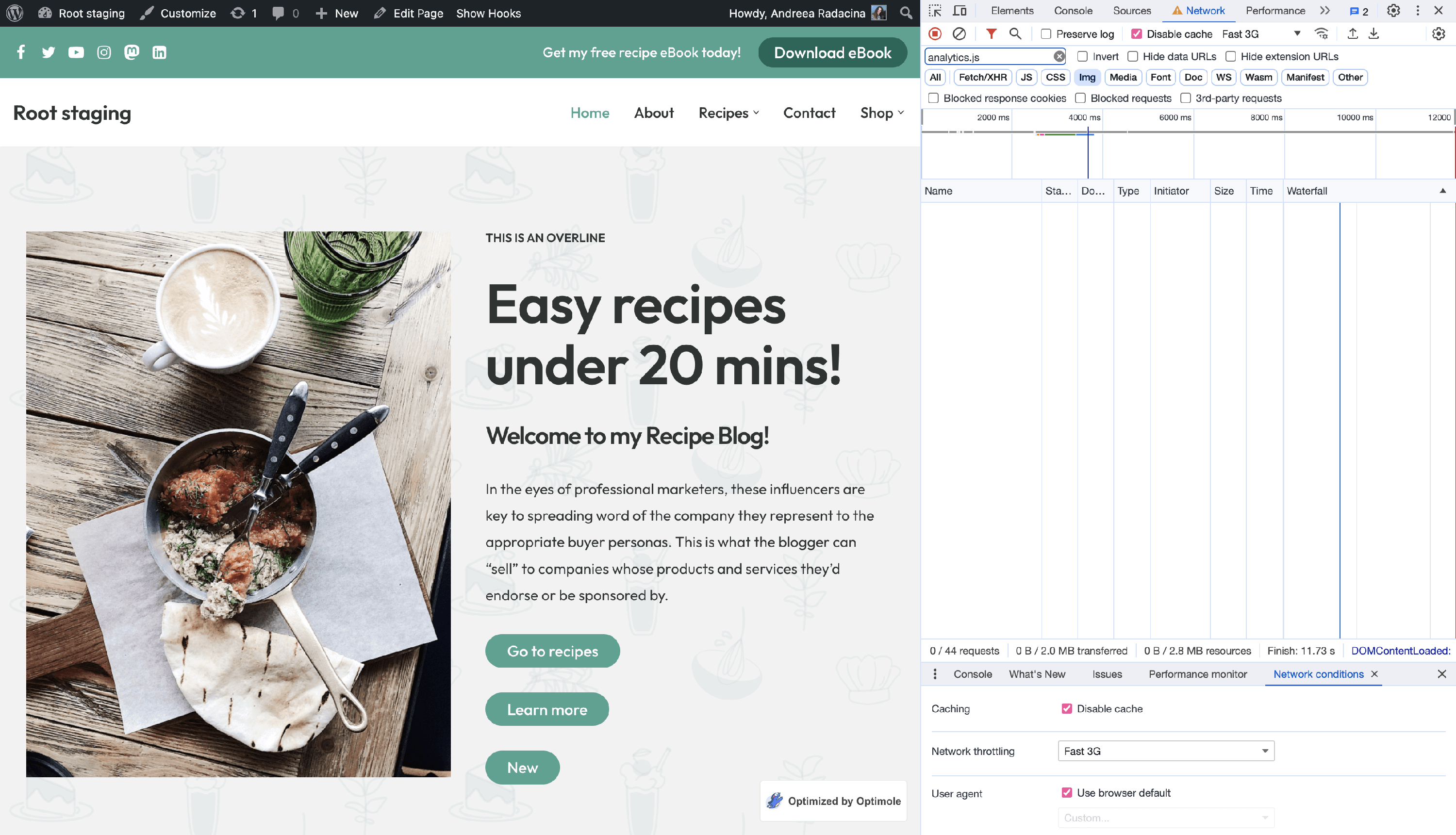
Task: Click the Go to recipes button
Action: click(552, 651)
